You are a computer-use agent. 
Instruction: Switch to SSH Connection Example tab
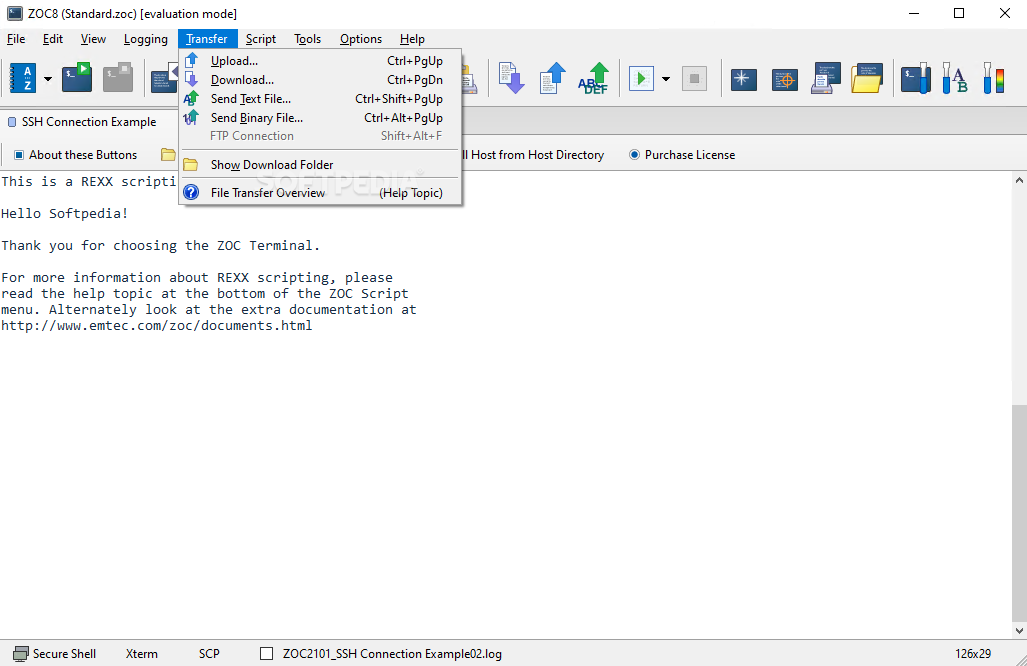[x=83, y=122]
